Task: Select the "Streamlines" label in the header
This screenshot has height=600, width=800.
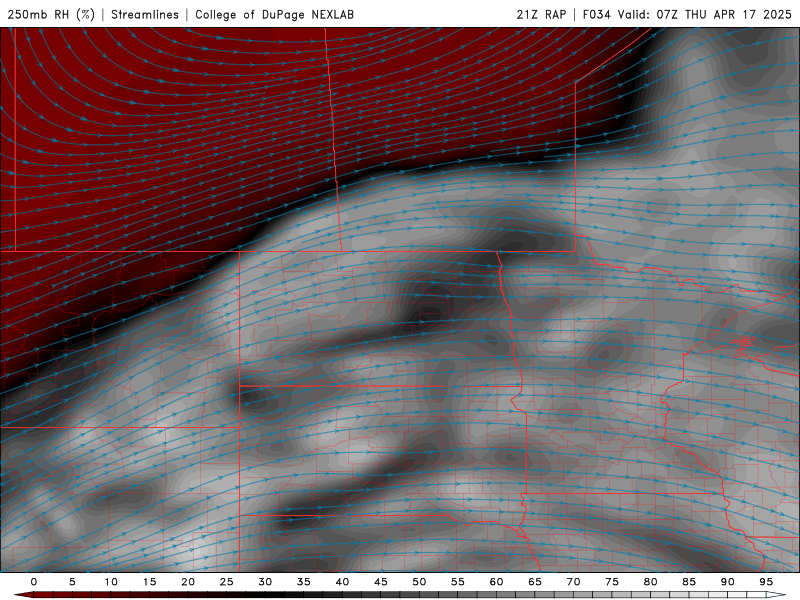Action: click(145, 14)
